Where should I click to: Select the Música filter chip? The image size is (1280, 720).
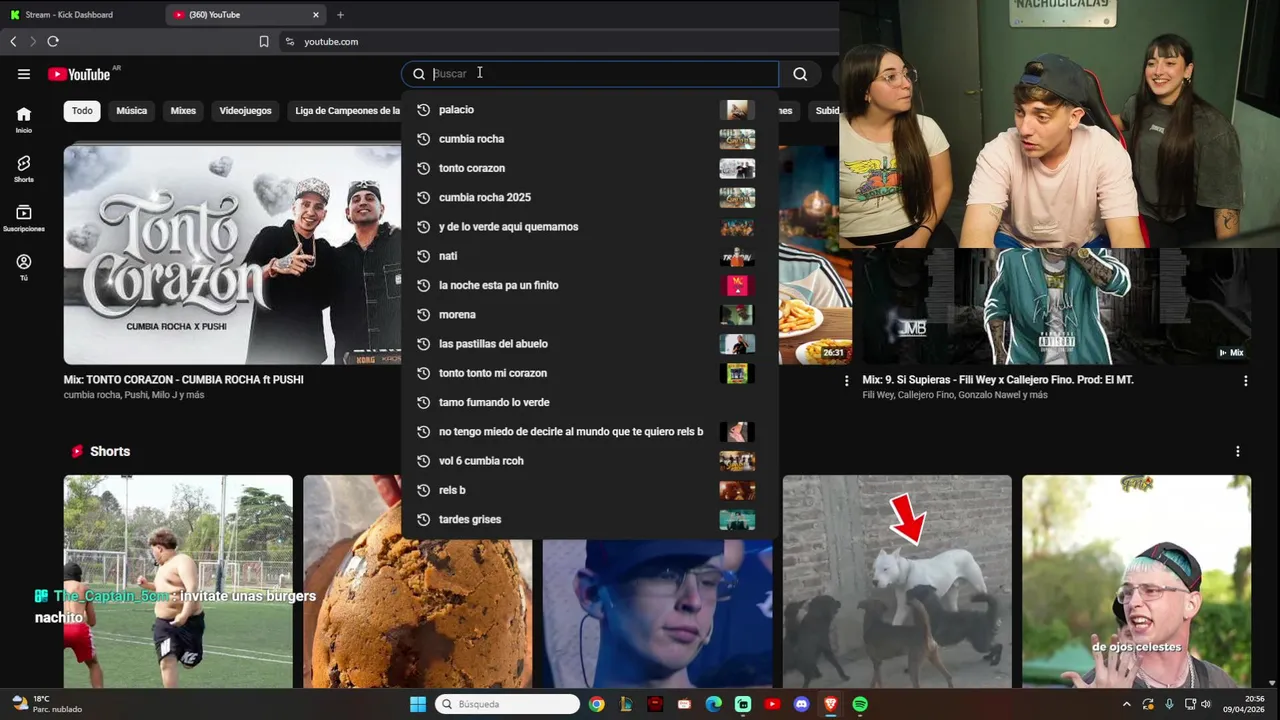tap(132, 111)
